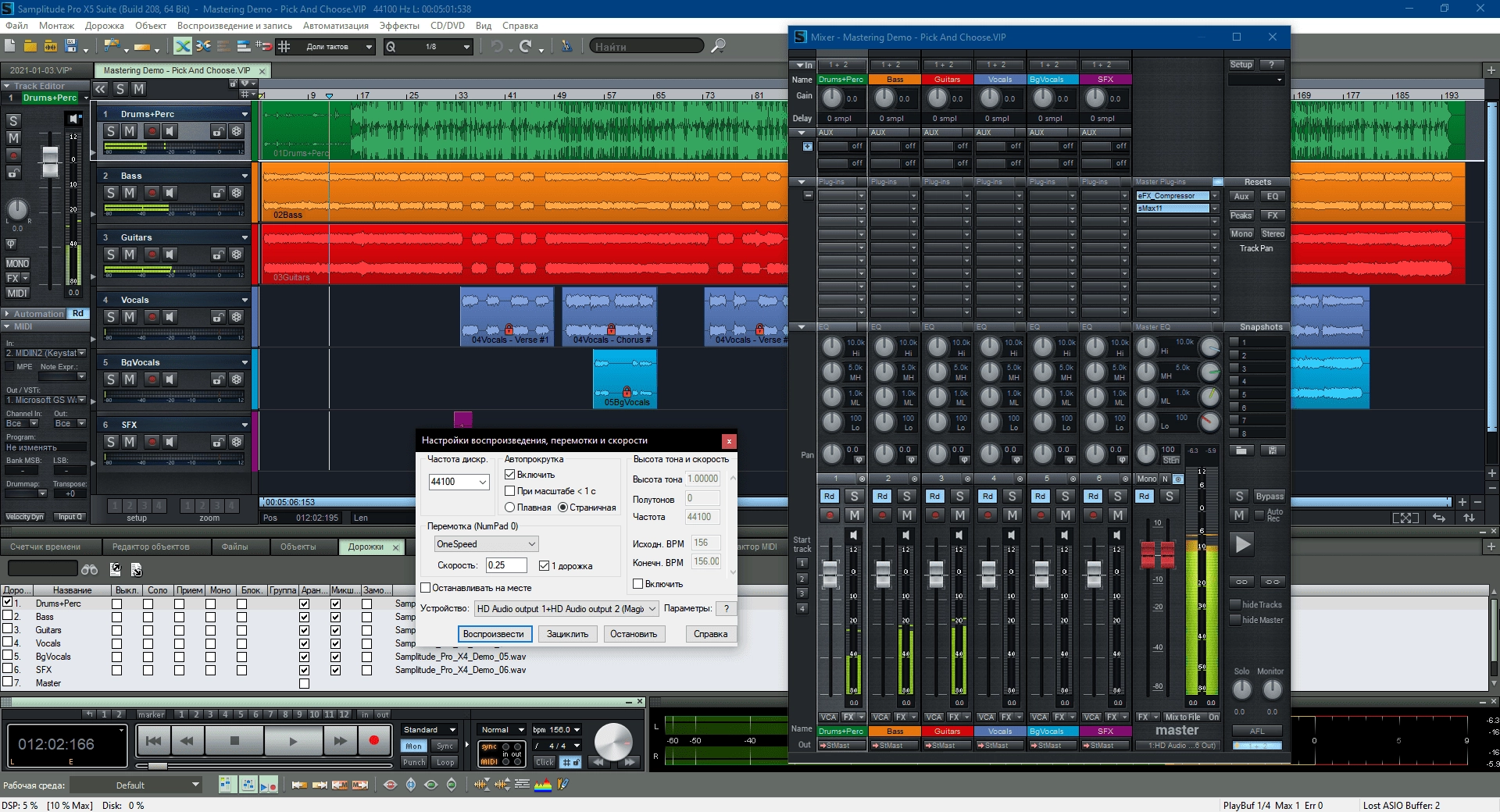
Task: Click the transport Stop button
Action: click(x=234, y=741)
